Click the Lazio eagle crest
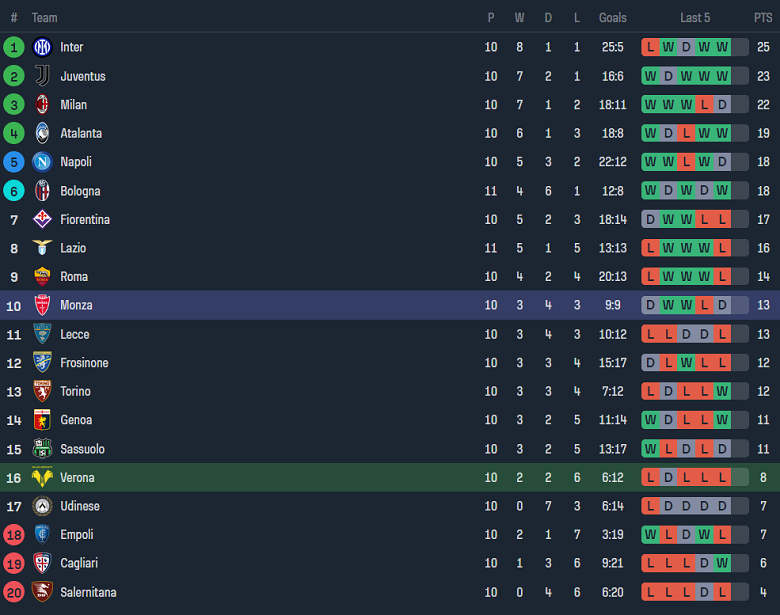Viewport: 780px width, 615px height. (42, 248)
